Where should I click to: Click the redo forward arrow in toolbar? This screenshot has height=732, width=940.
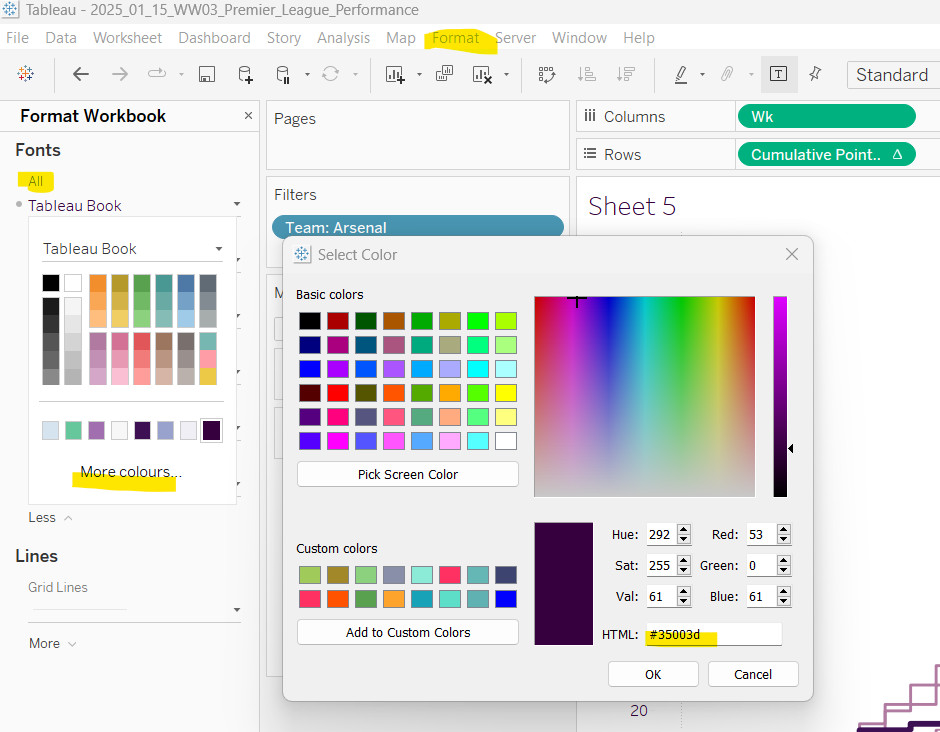coord(120,74)
